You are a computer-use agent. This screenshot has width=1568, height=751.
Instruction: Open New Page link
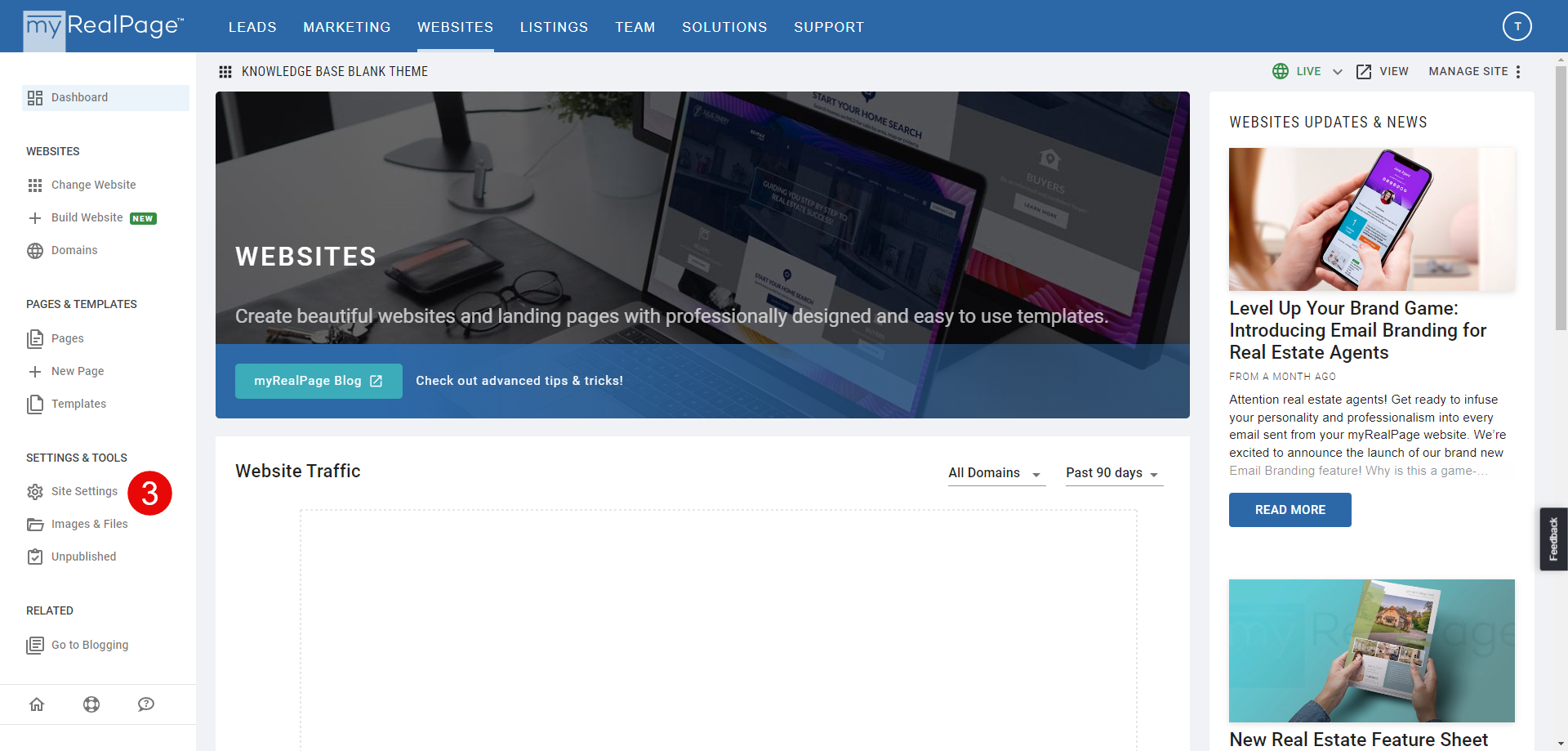[x=78, y=372]
